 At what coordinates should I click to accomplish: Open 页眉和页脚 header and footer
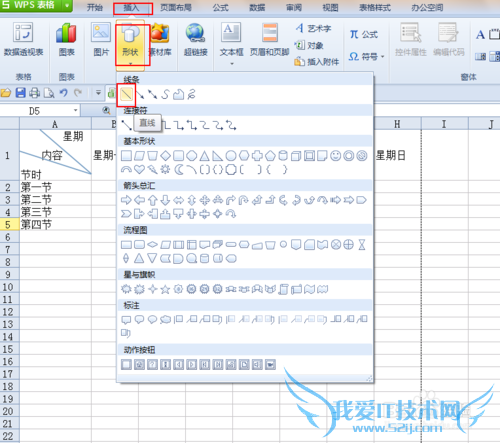coord(270,39)
